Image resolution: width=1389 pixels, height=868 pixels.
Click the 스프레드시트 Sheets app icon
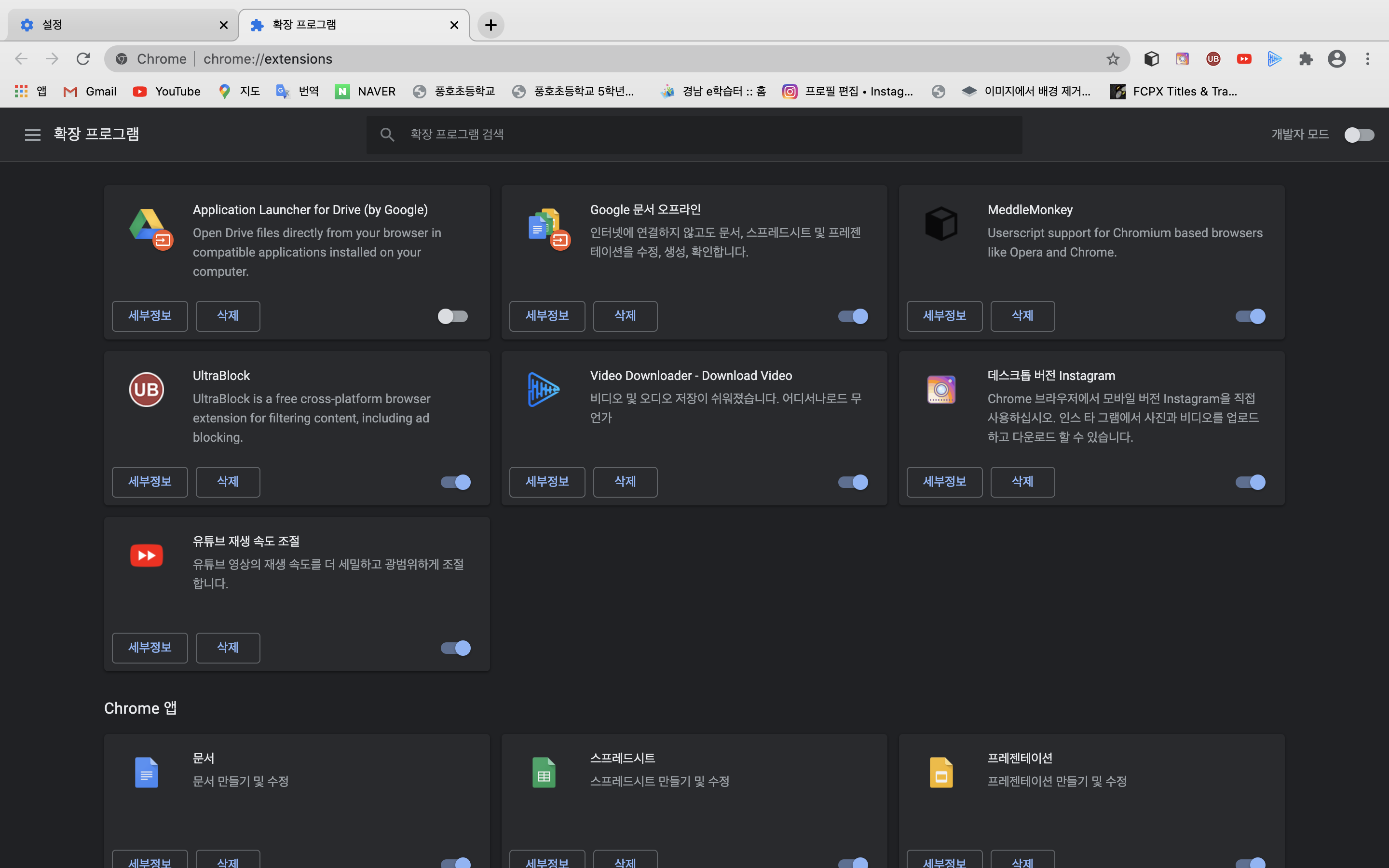544,772
